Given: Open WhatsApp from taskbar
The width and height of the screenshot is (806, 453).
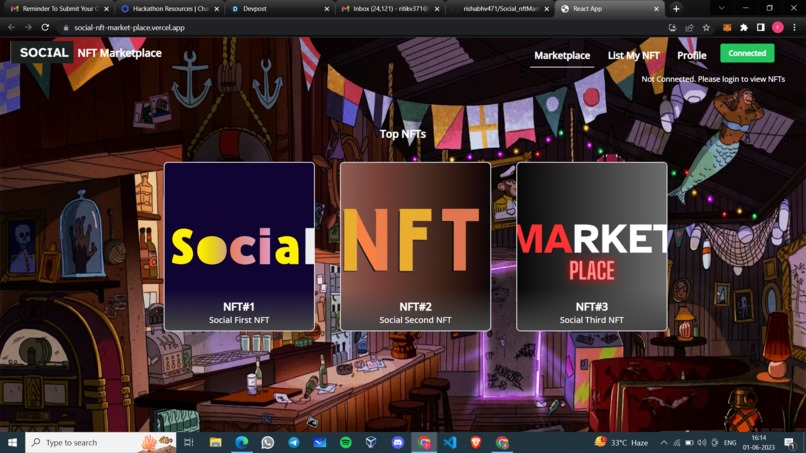Looking at the screenshot, I should point(268,442).
